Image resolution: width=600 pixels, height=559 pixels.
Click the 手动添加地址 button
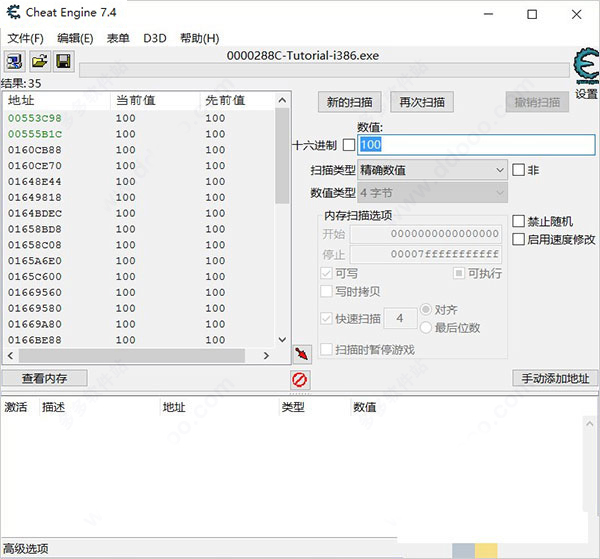pos(555,378)
